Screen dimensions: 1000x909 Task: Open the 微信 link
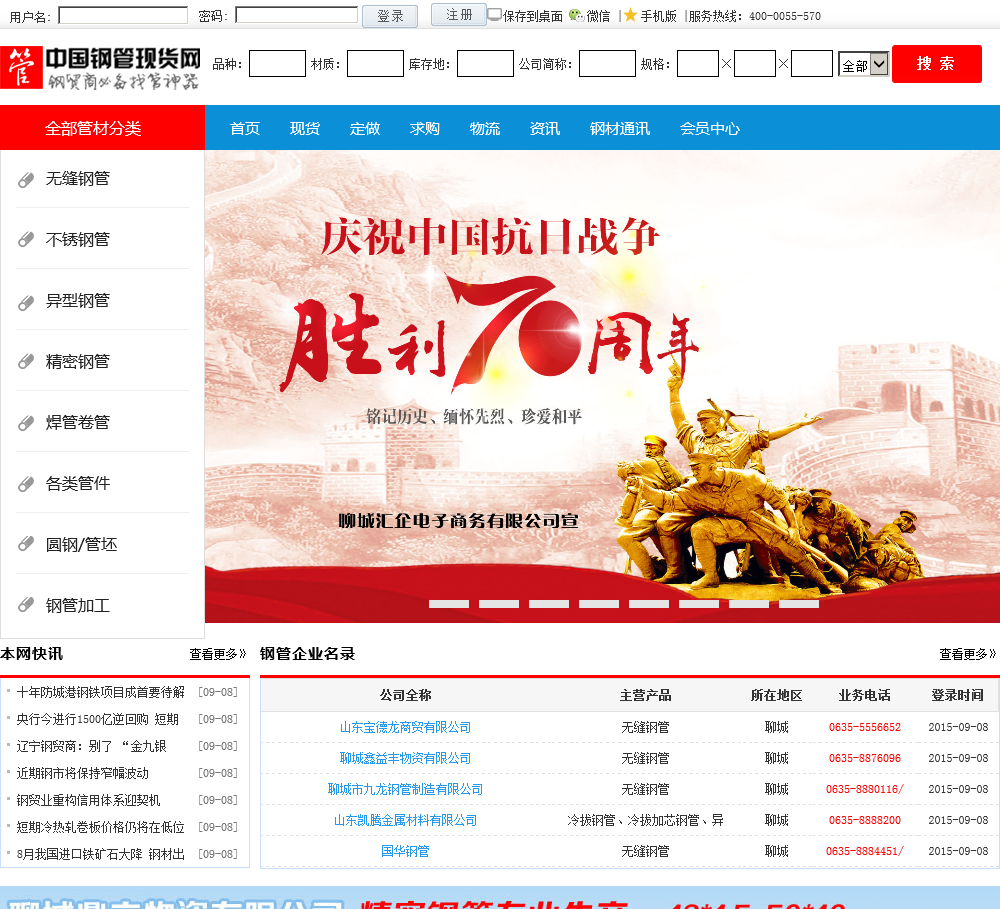pos(598,16)
